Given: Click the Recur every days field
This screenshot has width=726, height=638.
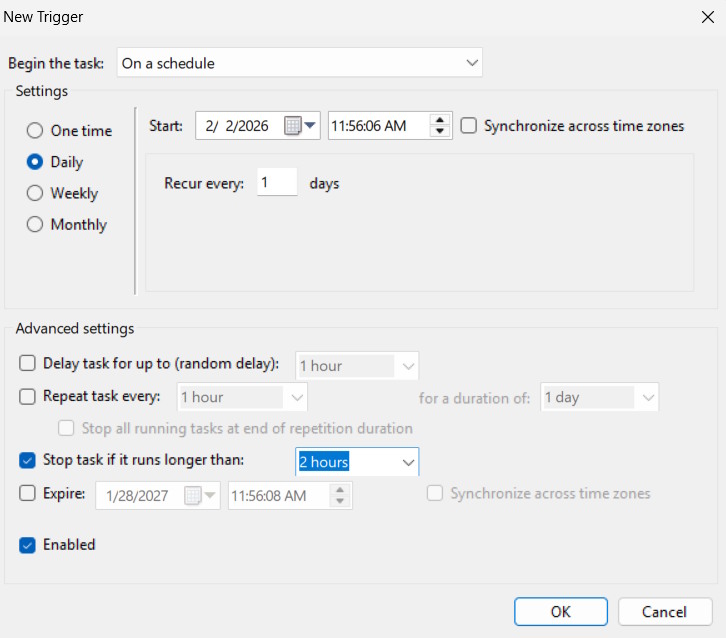Looking at the screenshot, I should 276,183.
